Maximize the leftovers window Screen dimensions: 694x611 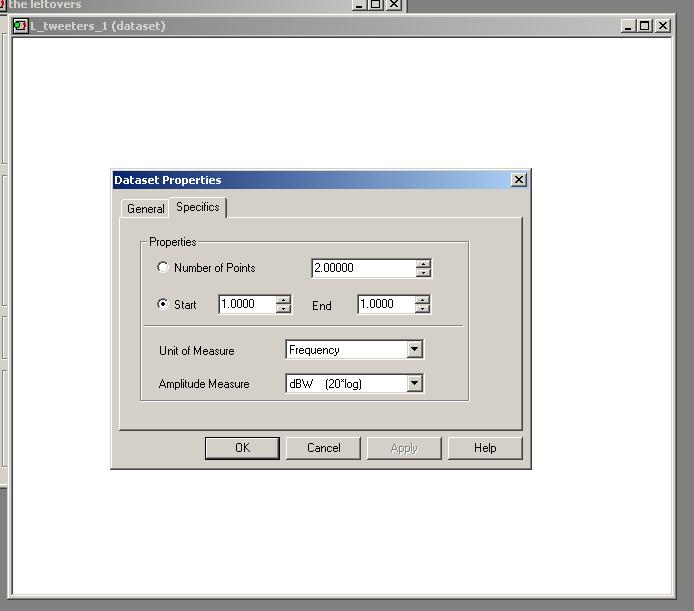point(376,4)
